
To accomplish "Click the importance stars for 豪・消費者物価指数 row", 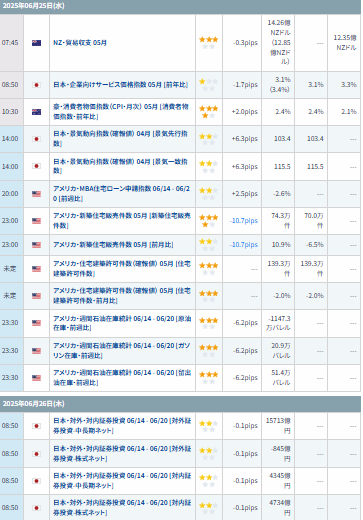I will point(209,112).
